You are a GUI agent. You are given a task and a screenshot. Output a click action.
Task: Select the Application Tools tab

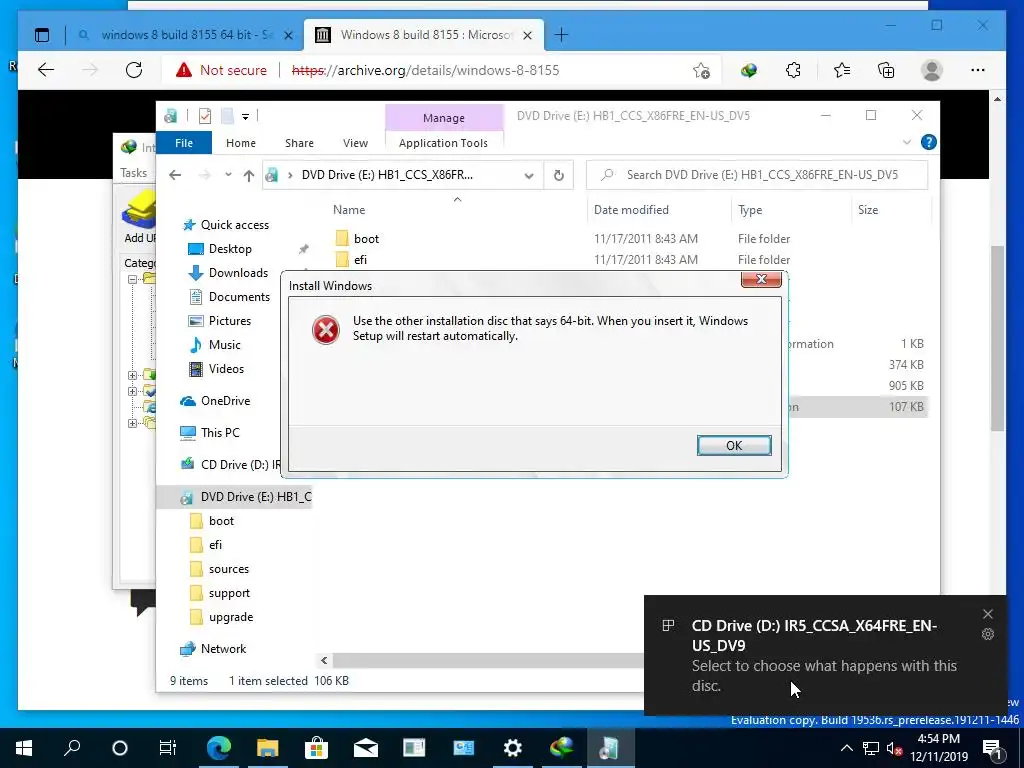pyautogui.click(x=443, y=143)
